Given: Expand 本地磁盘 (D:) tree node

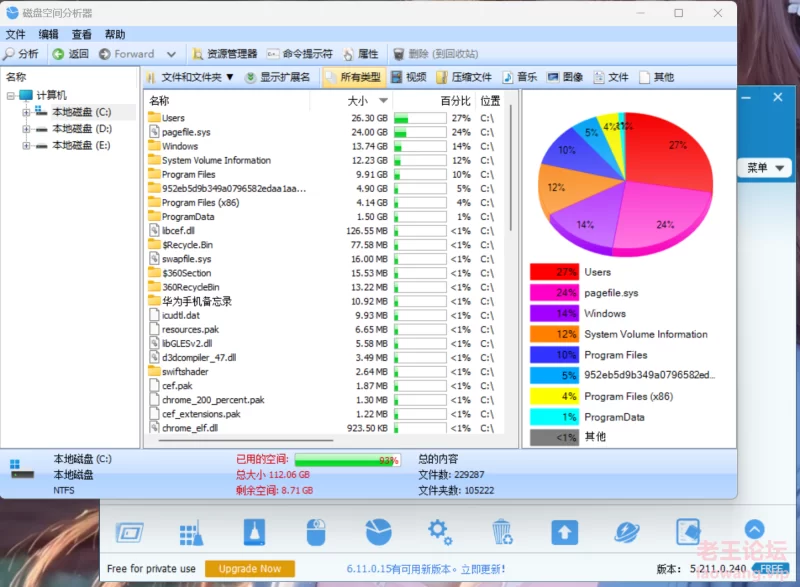Looking at the screenshot, I should coord(26,129).
